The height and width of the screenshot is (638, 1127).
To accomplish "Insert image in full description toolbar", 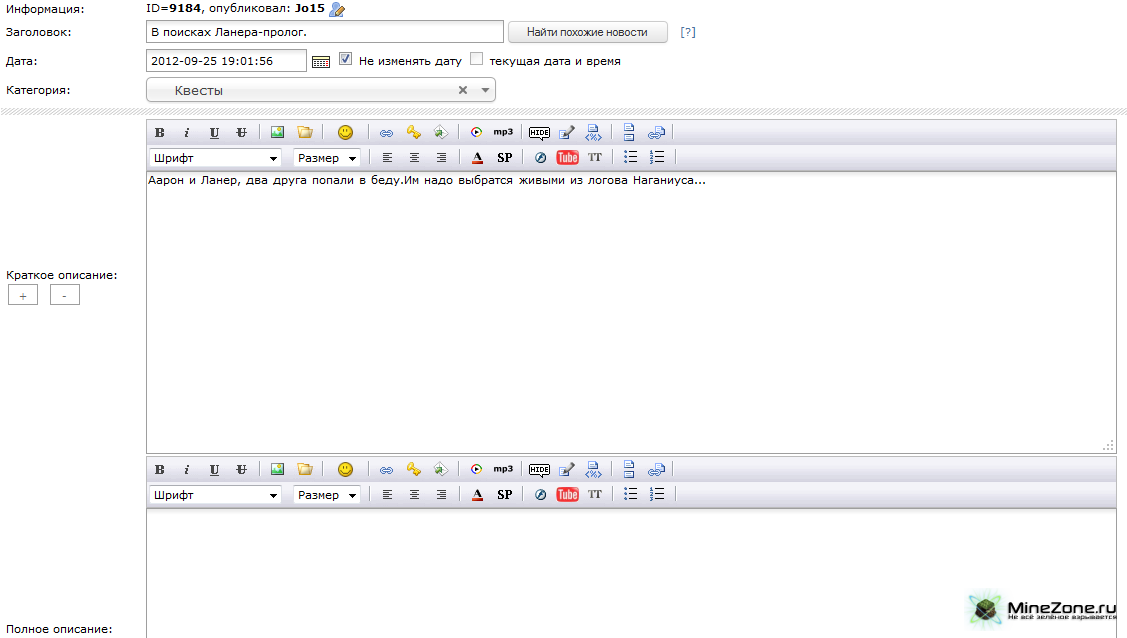I will coord(277,469).
